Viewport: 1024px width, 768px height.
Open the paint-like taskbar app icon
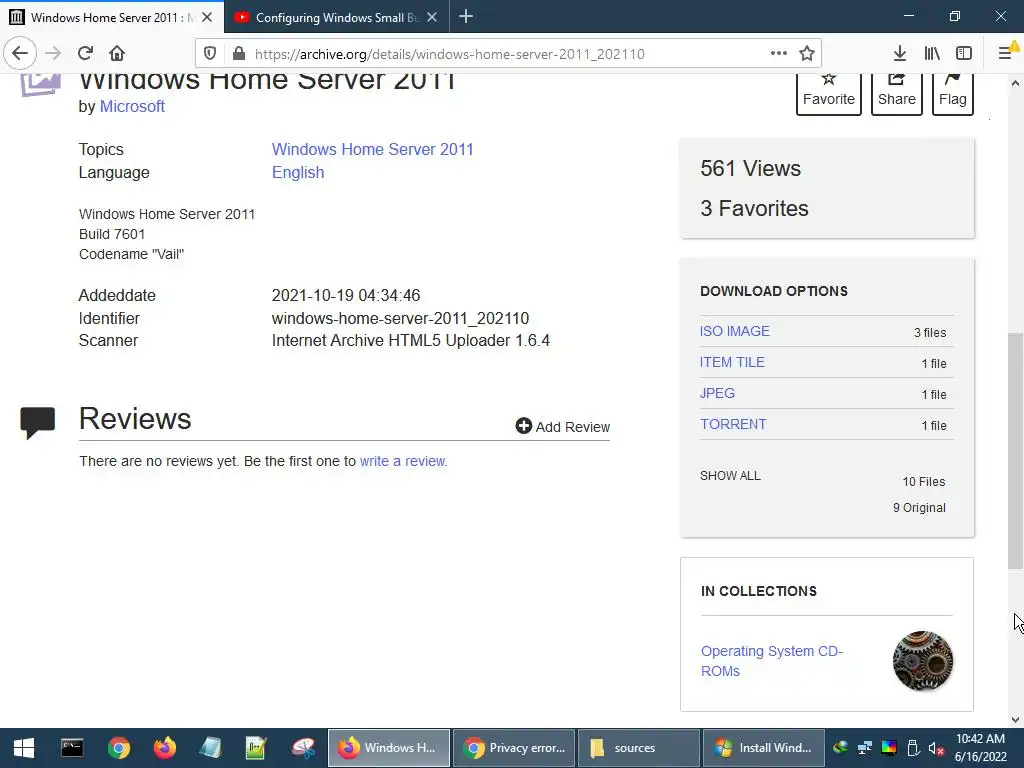303,748
